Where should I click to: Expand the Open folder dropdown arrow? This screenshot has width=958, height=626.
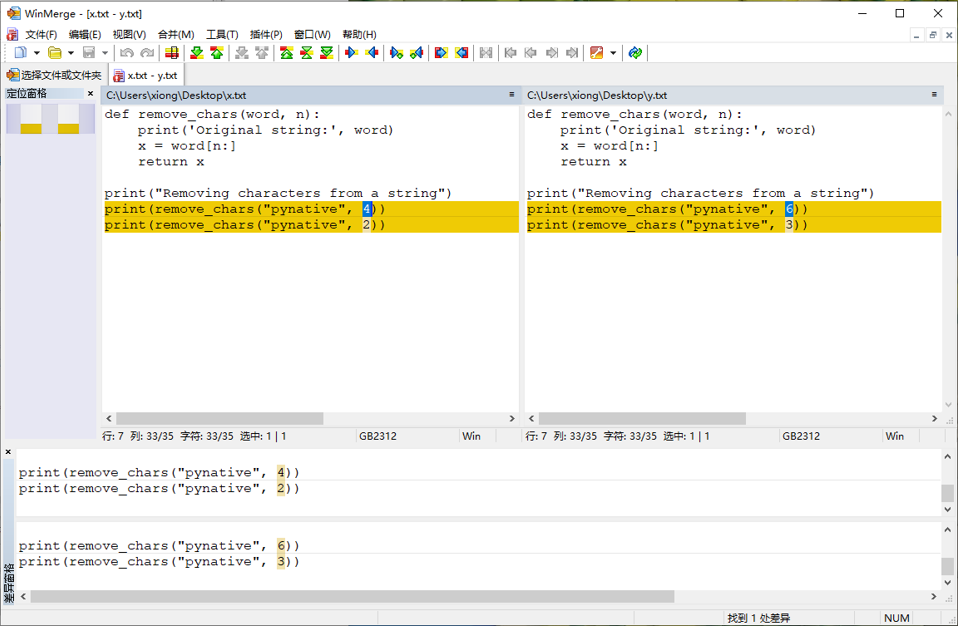(71, 53)
